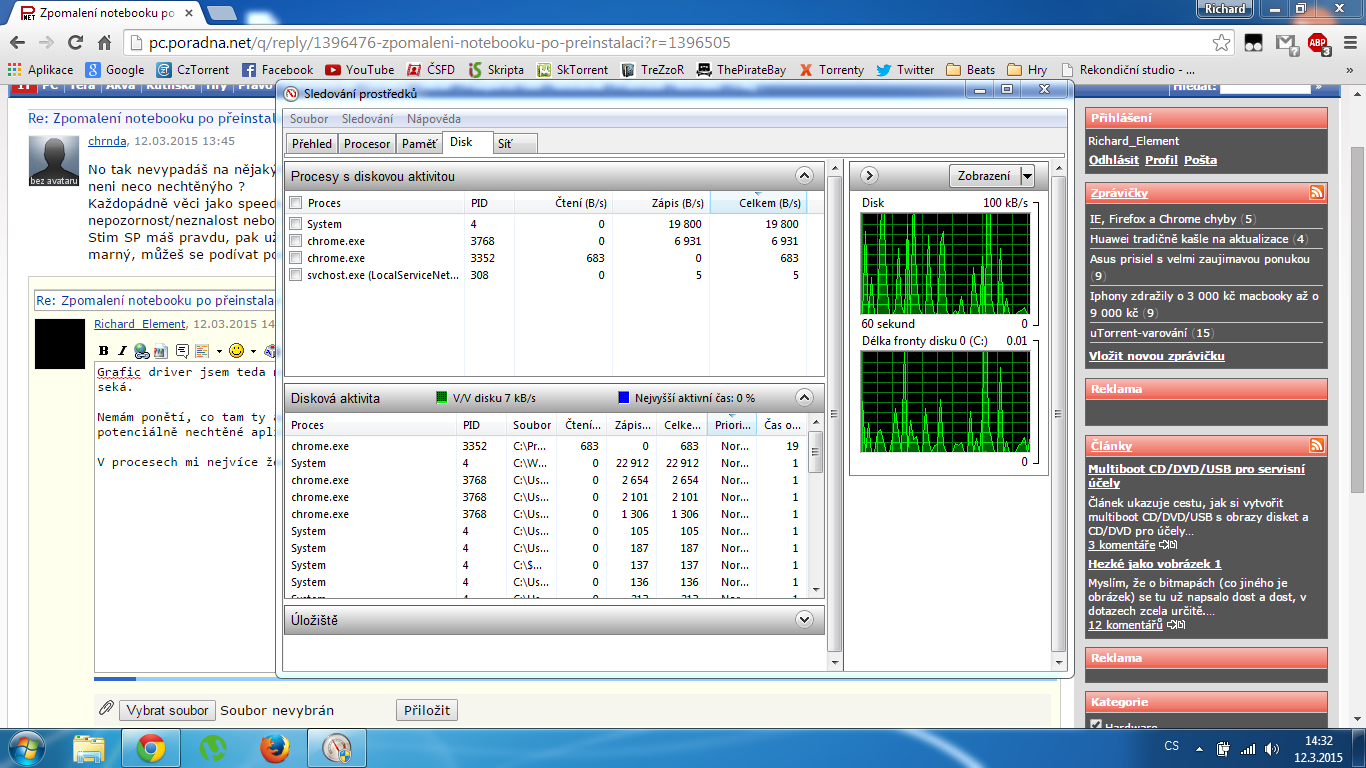Click the chrnda username link

pyautogui.click(x=107, y=142)
